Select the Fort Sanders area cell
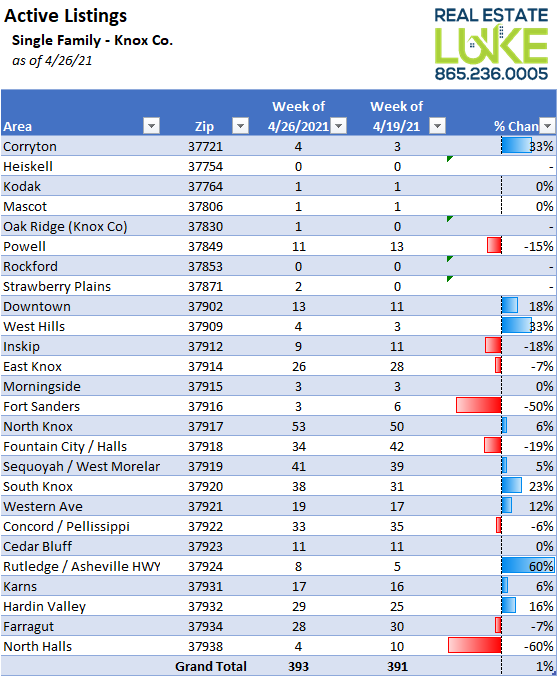 (82, 407)
